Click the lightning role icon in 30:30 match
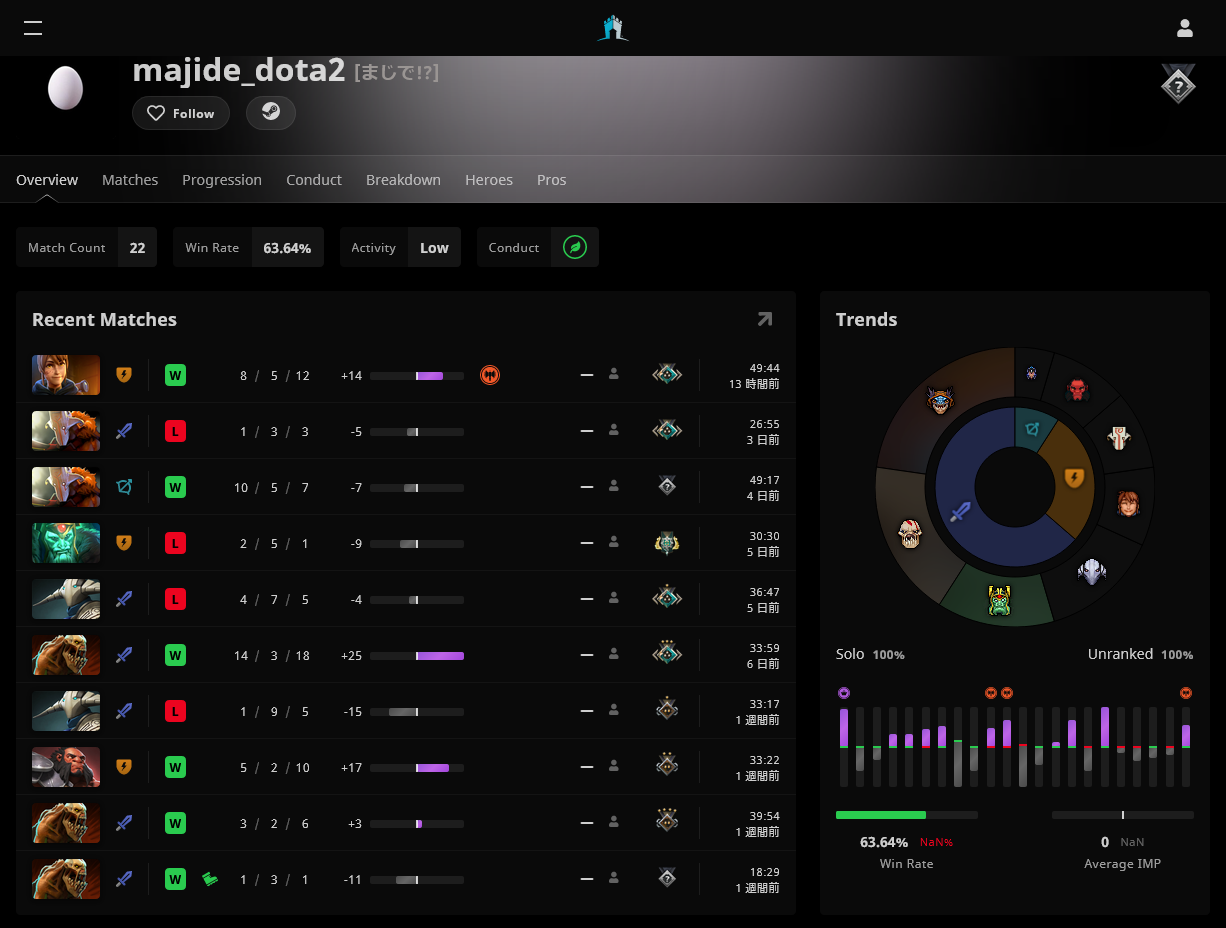 click(124, 543)
